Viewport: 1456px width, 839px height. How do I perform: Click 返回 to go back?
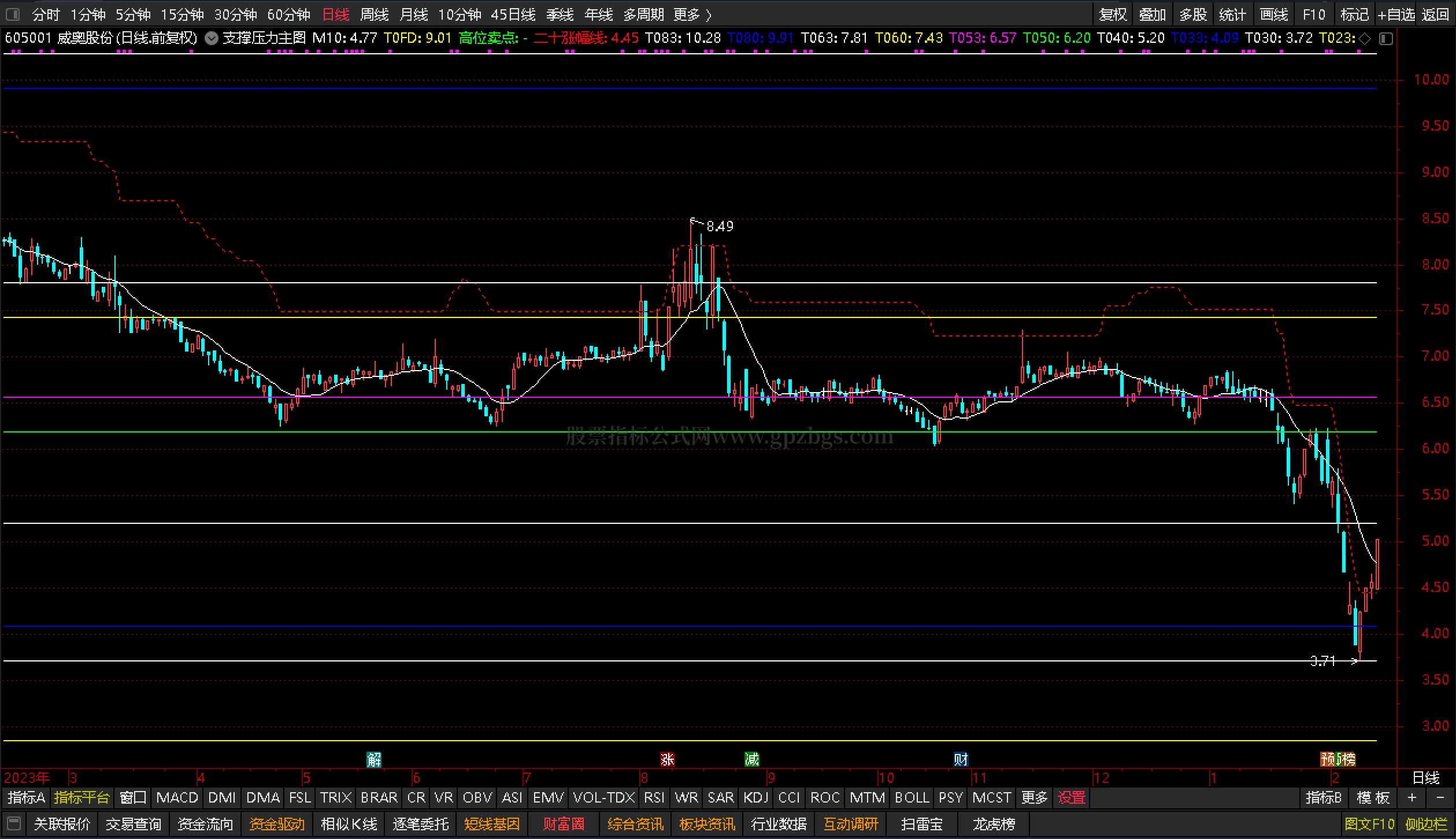point(1435,14)
